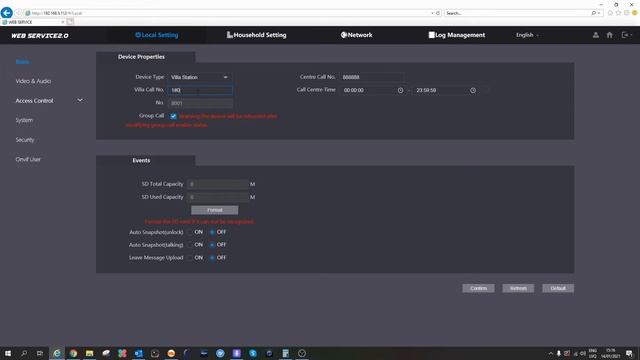Open the Device Type dropdown

(200, 77)
